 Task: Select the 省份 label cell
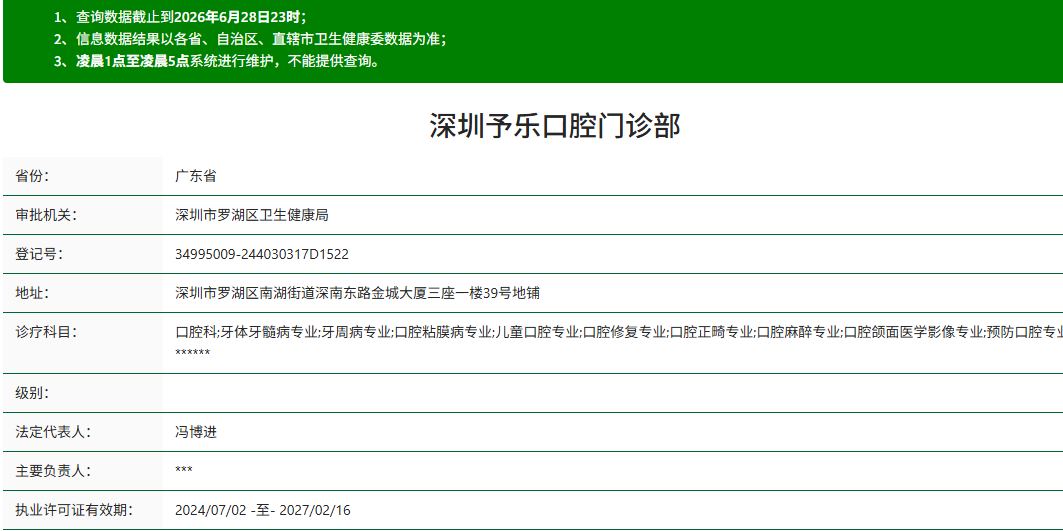pyautogui.click(x=83, y=176)
